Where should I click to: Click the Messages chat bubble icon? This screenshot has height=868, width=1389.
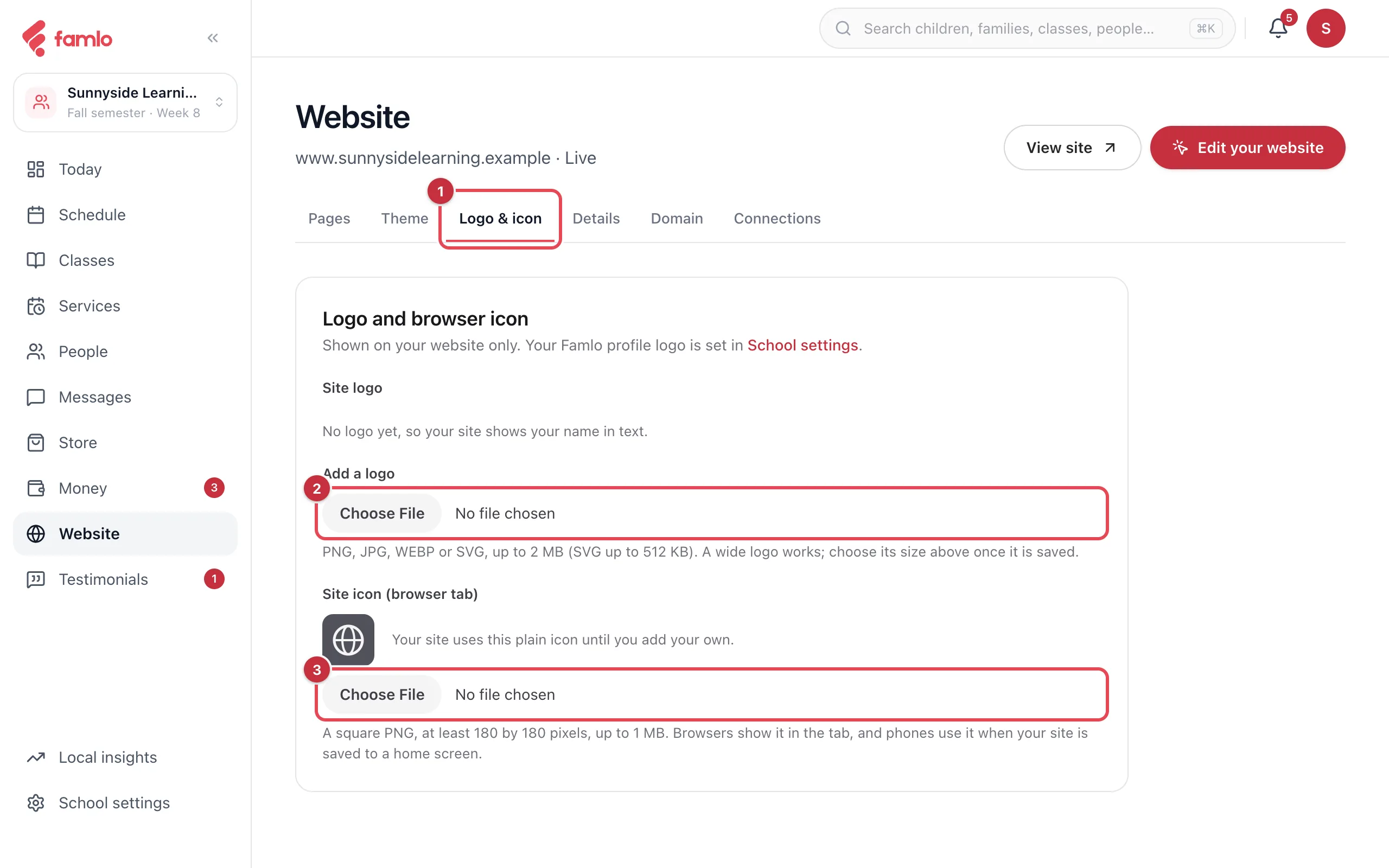coord(36,397)
